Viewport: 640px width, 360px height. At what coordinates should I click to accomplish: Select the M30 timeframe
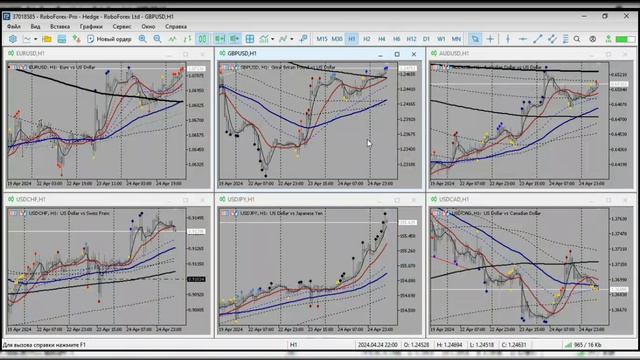tap(337, 39)
